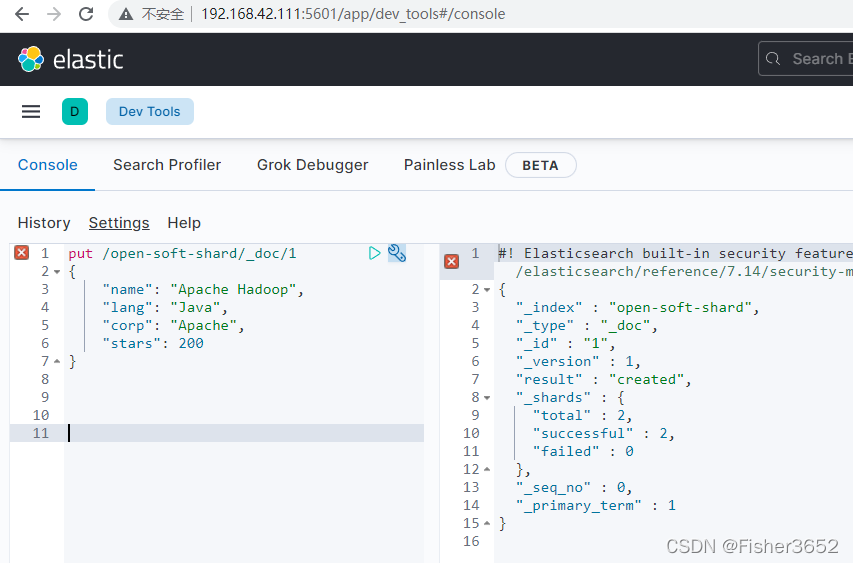
Task: Open console History
Action: pyautogui.click(x=44, y=223)
